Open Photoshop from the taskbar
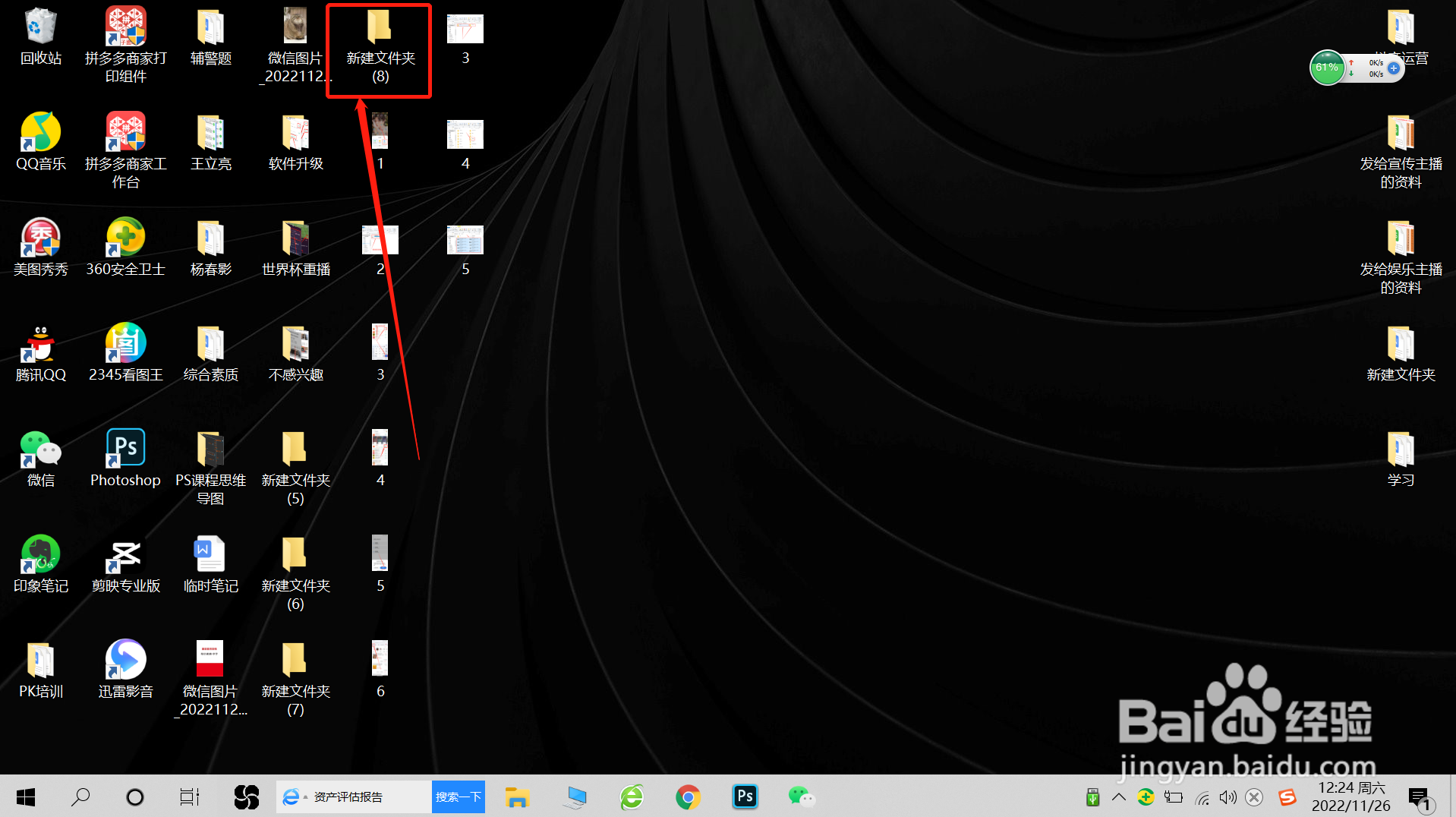This screenshot has width=1456, height=817. coord(745,796)
